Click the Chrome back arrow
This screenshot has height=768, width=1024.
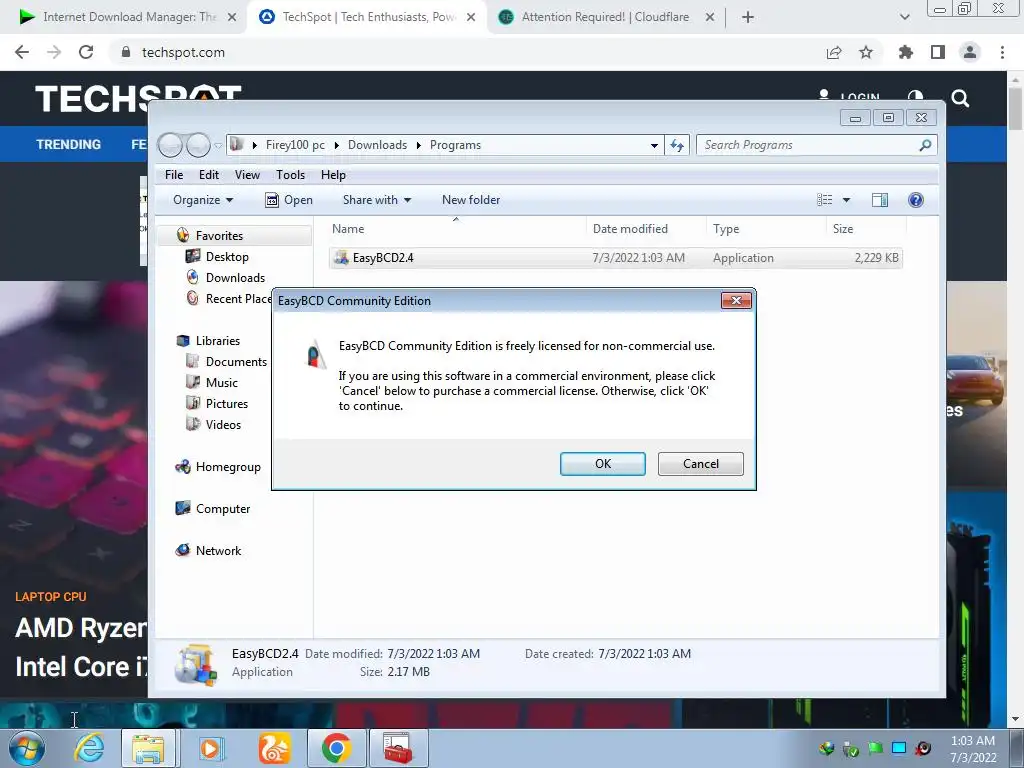(22, 52)
